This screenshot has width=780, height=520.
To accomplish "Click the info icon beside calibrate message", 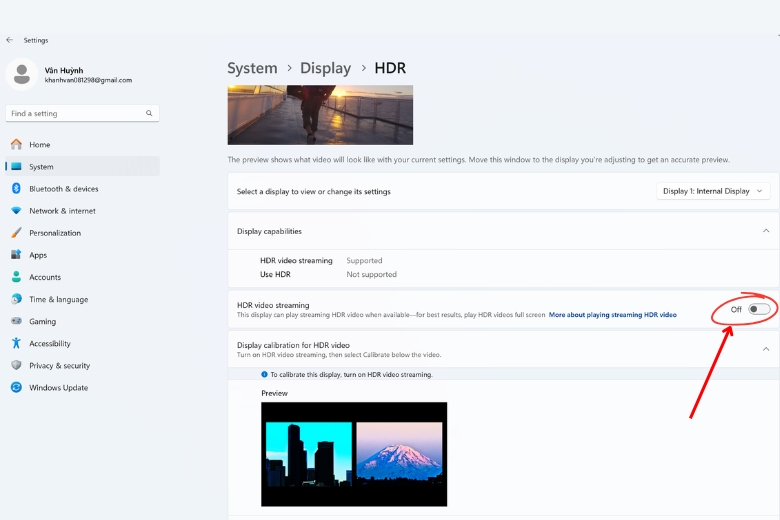I will click(264, 374).
